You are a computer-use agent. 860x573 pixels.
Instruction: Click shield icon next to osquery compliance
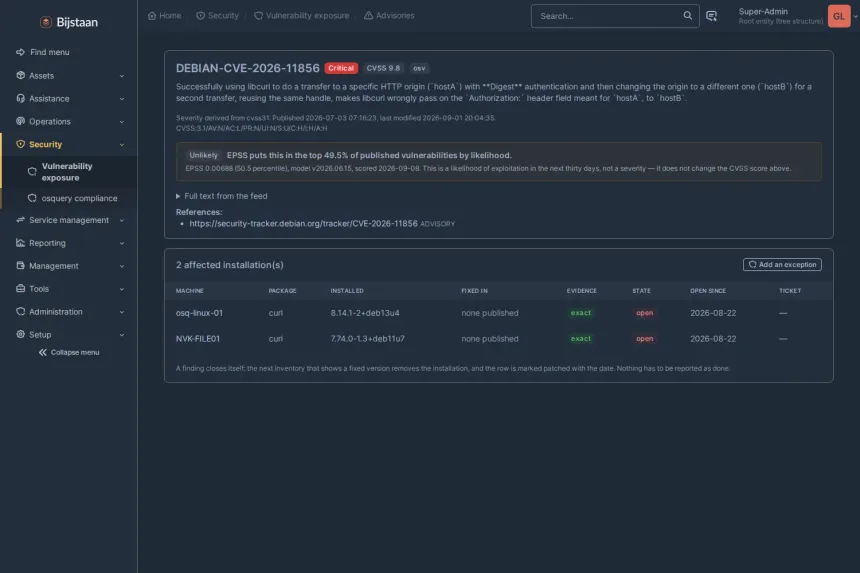[32, 198]
